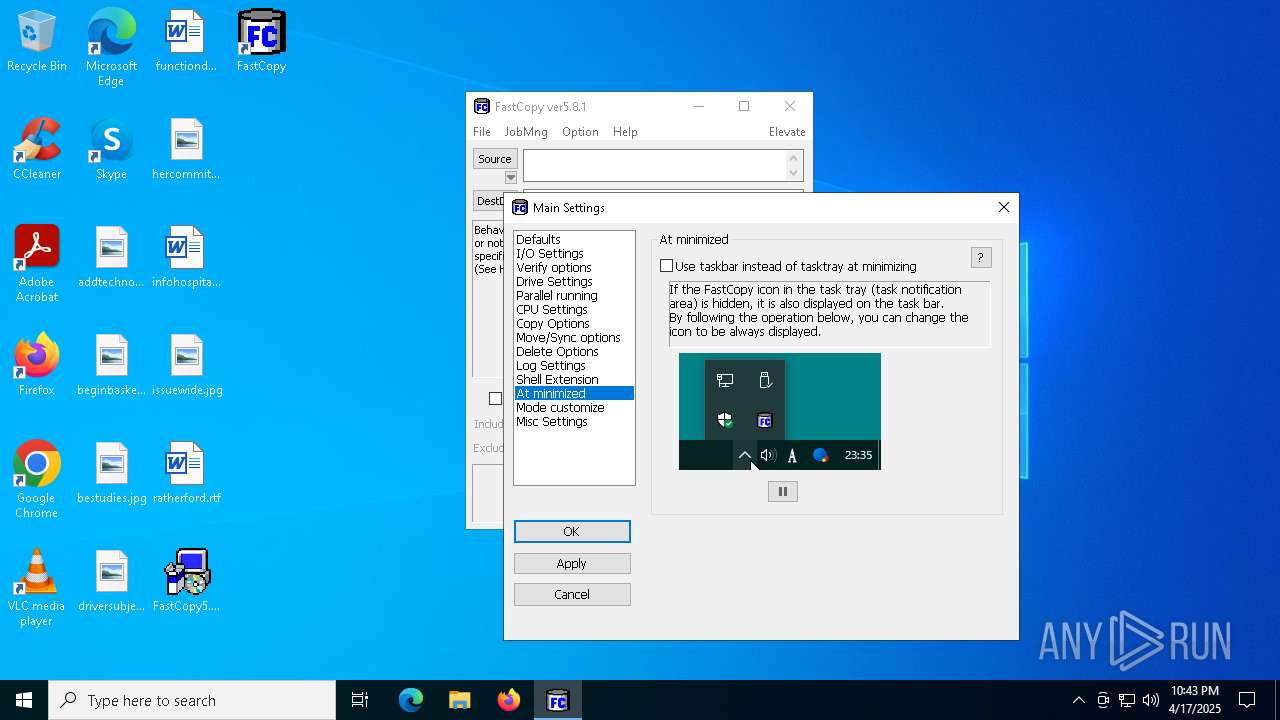Click the taskbar search box

tap(192, 700)
